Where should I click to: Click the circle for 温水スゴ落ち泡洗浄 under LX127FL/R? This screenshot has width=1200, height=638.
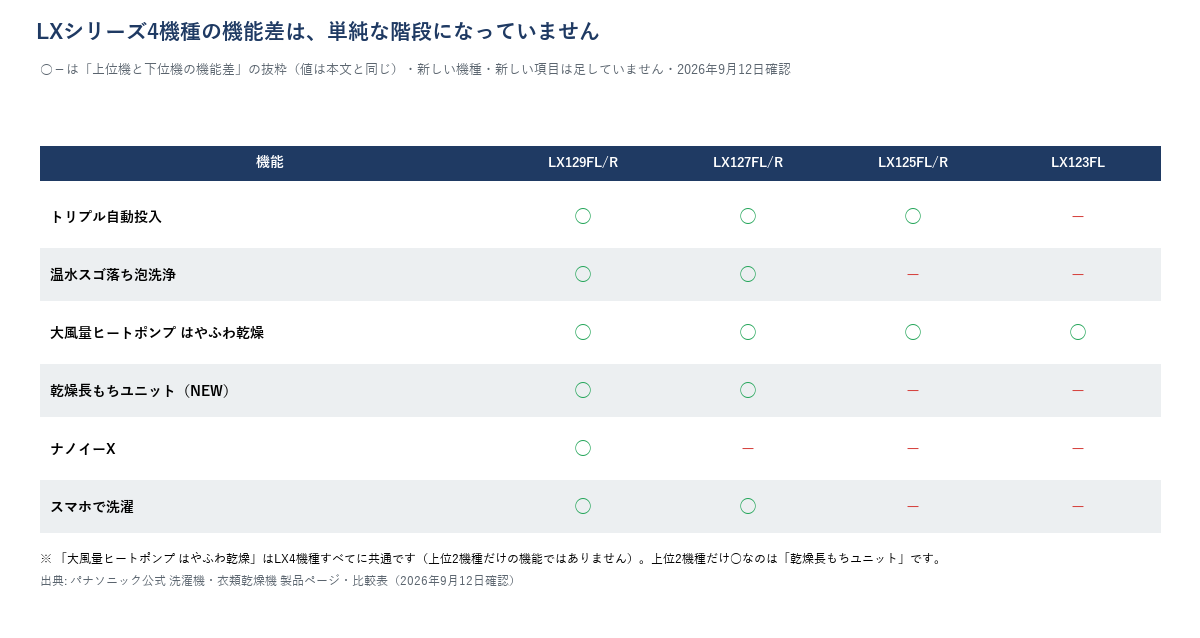click(x=748, y=274)
